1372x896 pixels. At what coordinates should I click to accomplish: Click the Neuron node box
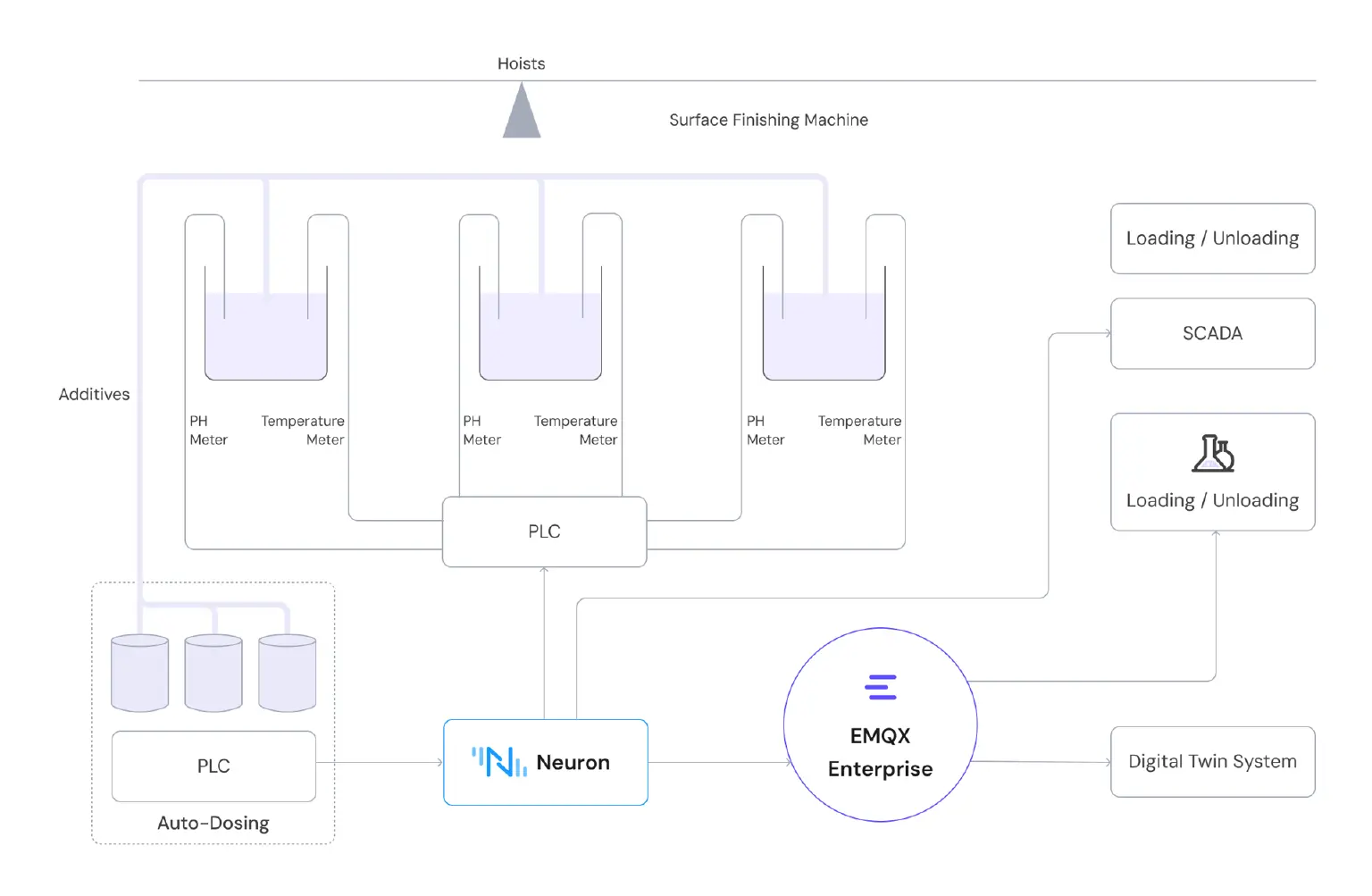[x=546, y=762]
